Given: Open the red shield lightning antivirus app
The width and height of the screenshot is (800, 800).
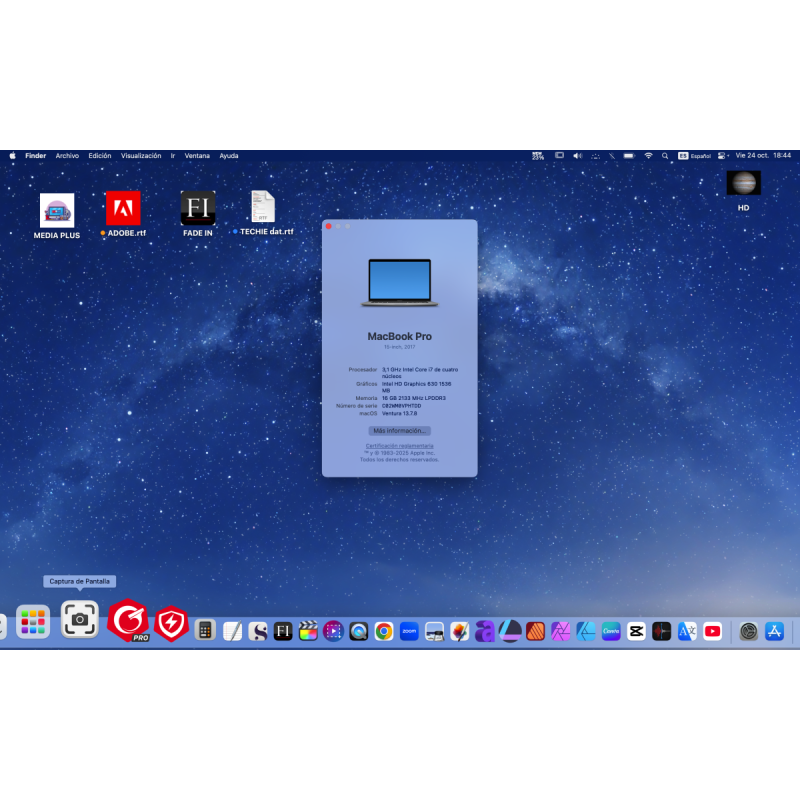Looking at the screenshot, I should [x=171, y=623].
